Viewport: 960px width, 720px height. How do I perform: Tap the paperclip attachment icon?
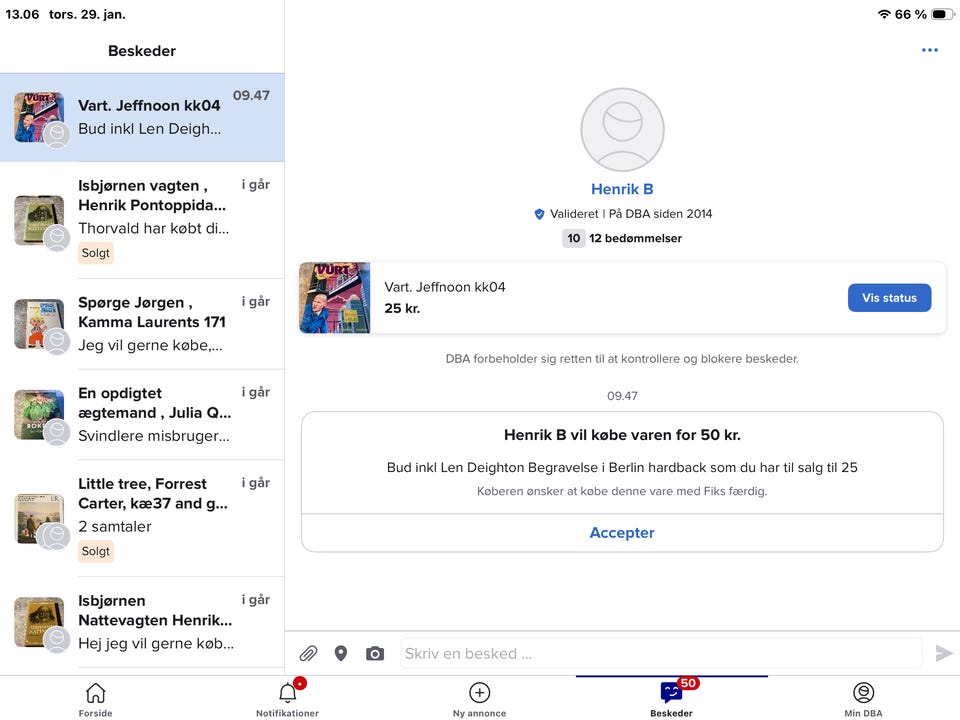(x=308, y=654)
